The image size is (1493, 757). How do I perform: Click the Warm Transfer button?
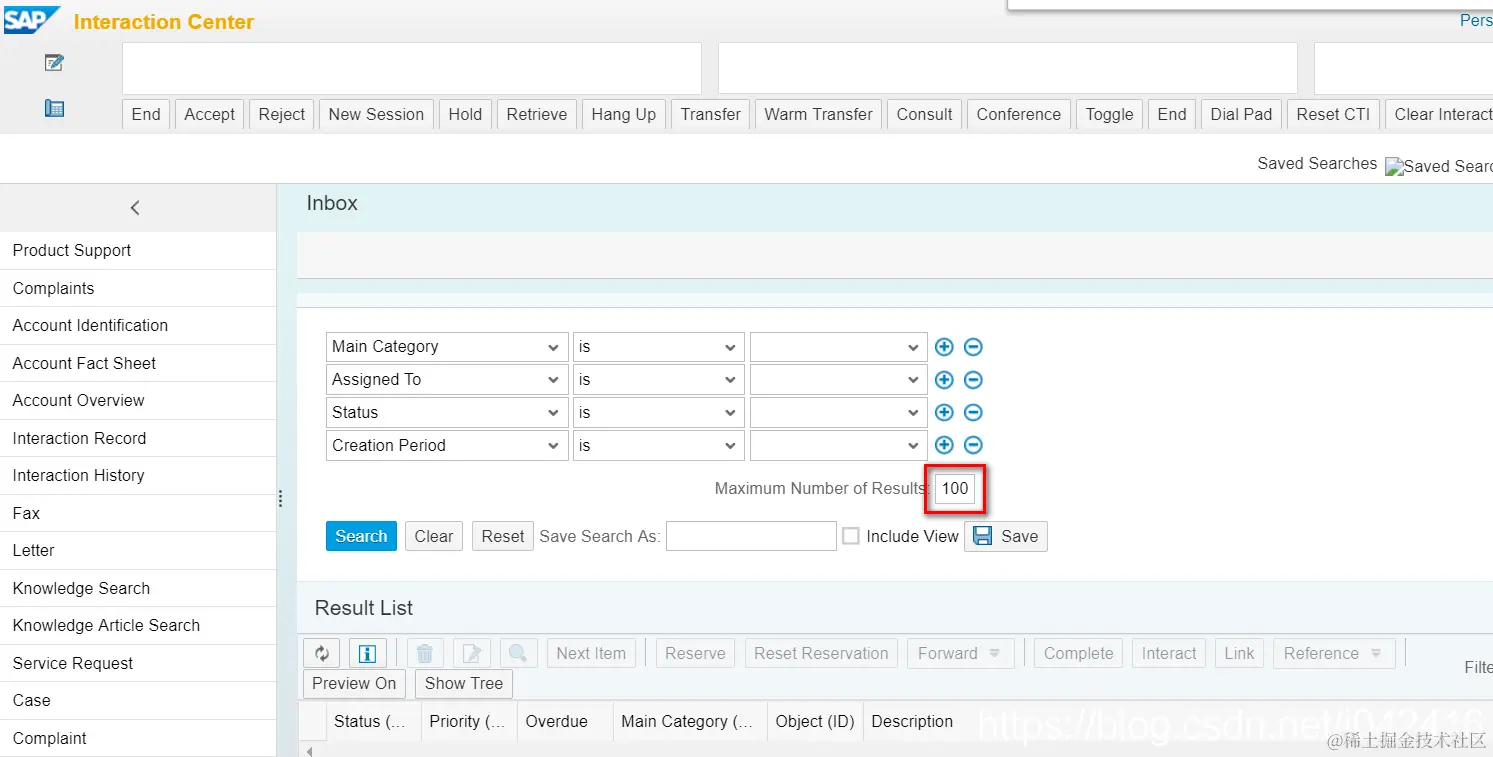pos(819,114)
